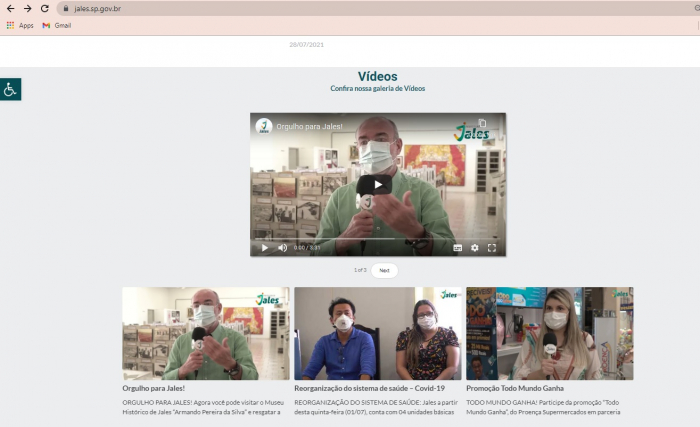Viewport: 700px width, 427px height.
Task: Click the '1 of 3' page indicator
Action: 360,270
